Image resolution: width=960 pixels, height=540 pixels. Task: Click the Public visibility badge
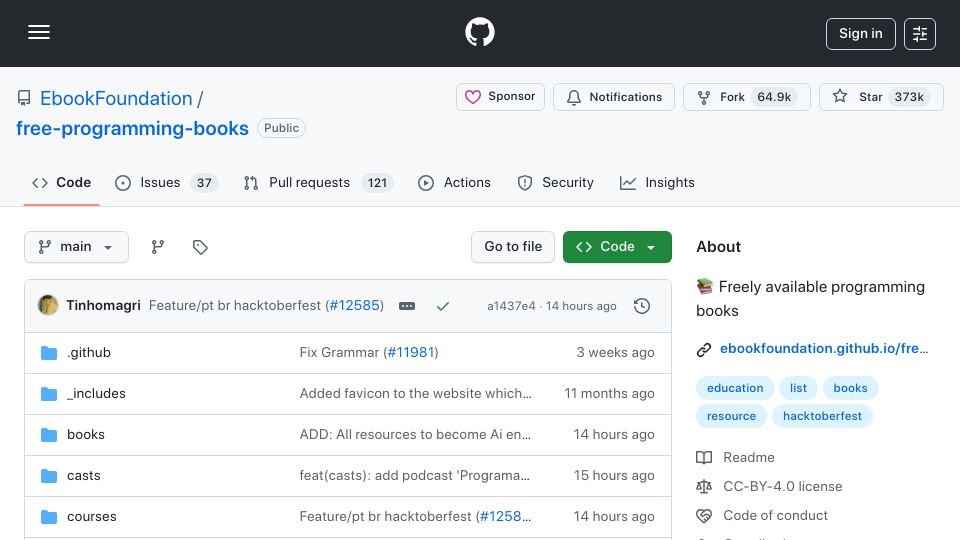tap(282, 128)
